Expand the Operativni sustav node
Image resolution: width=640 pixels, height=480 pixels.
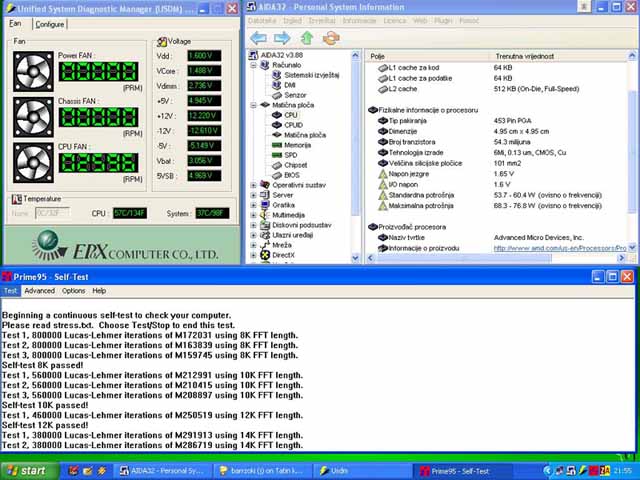[x=252, y=185]
